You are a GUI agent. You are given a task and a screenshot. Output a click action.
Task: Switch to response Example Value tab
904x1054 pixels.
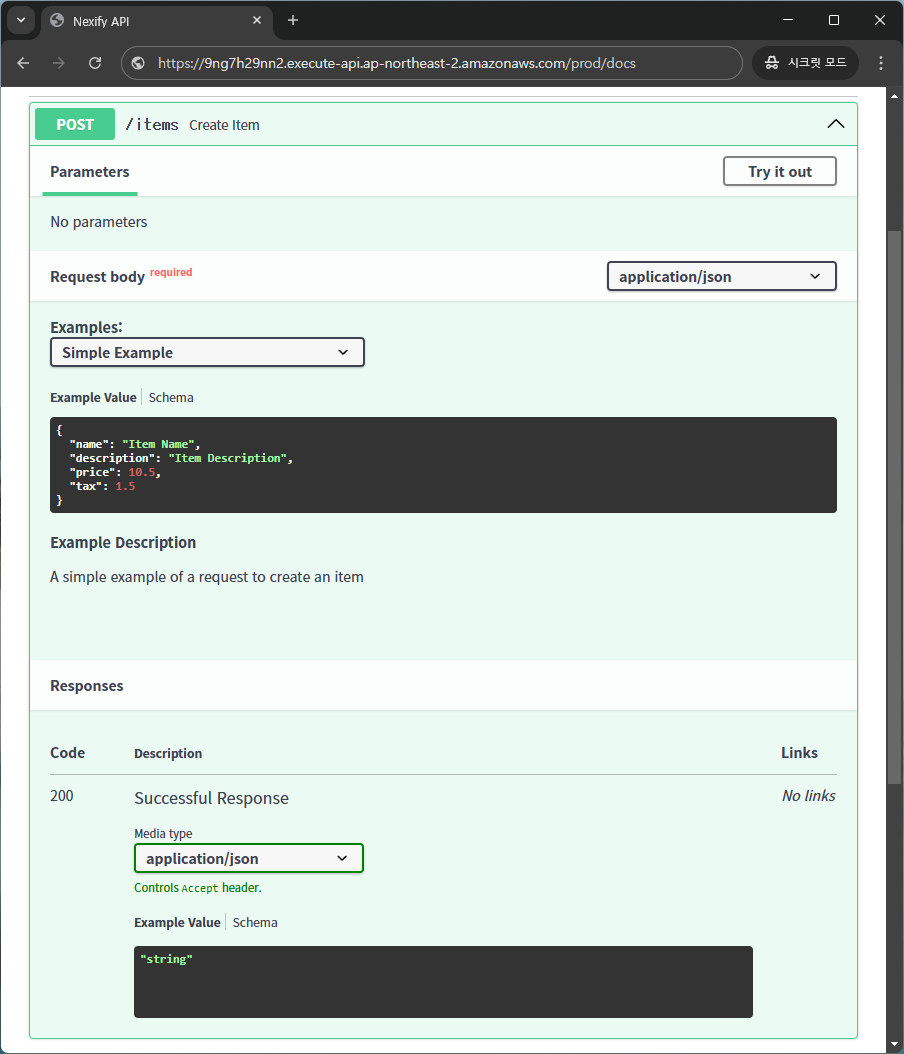[177, 922]
